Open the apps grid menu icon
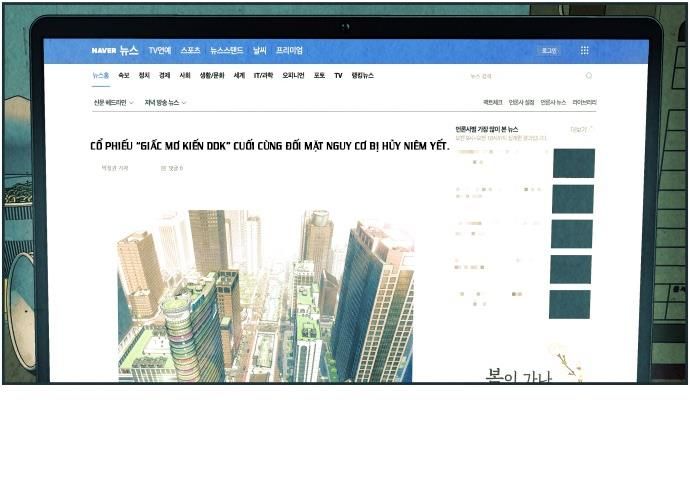This screenshot has width=690, height=491. coord(584,50)
